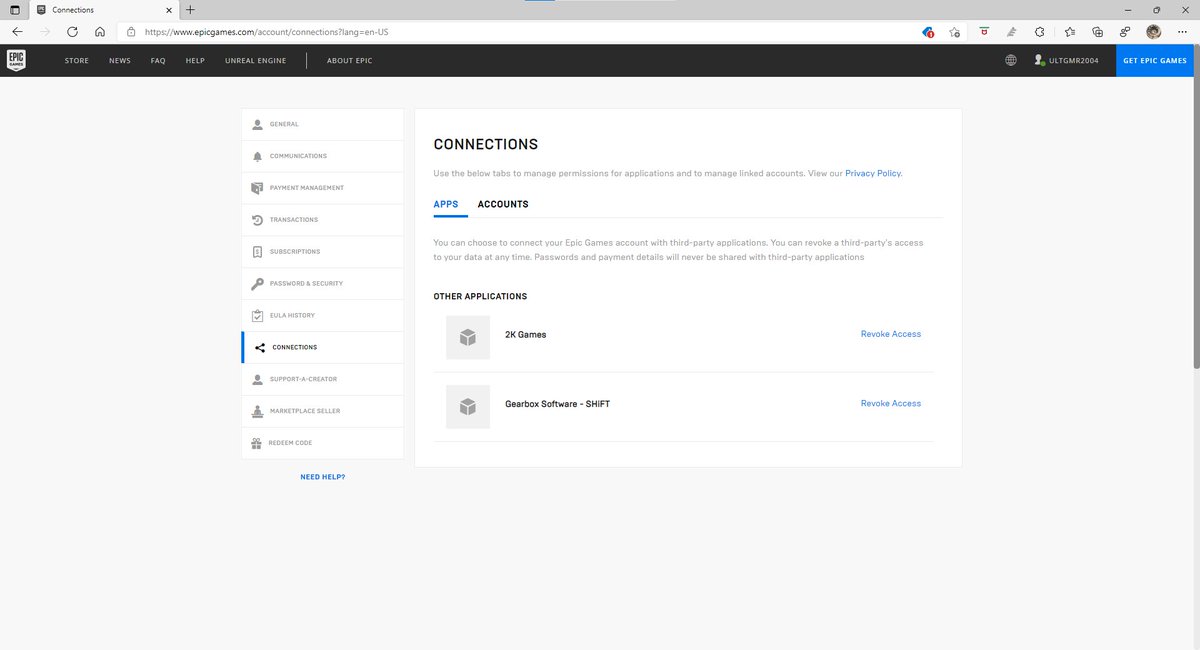1200x650 pixels.
Task: Click the Epic Games logo
Action: 17,60
